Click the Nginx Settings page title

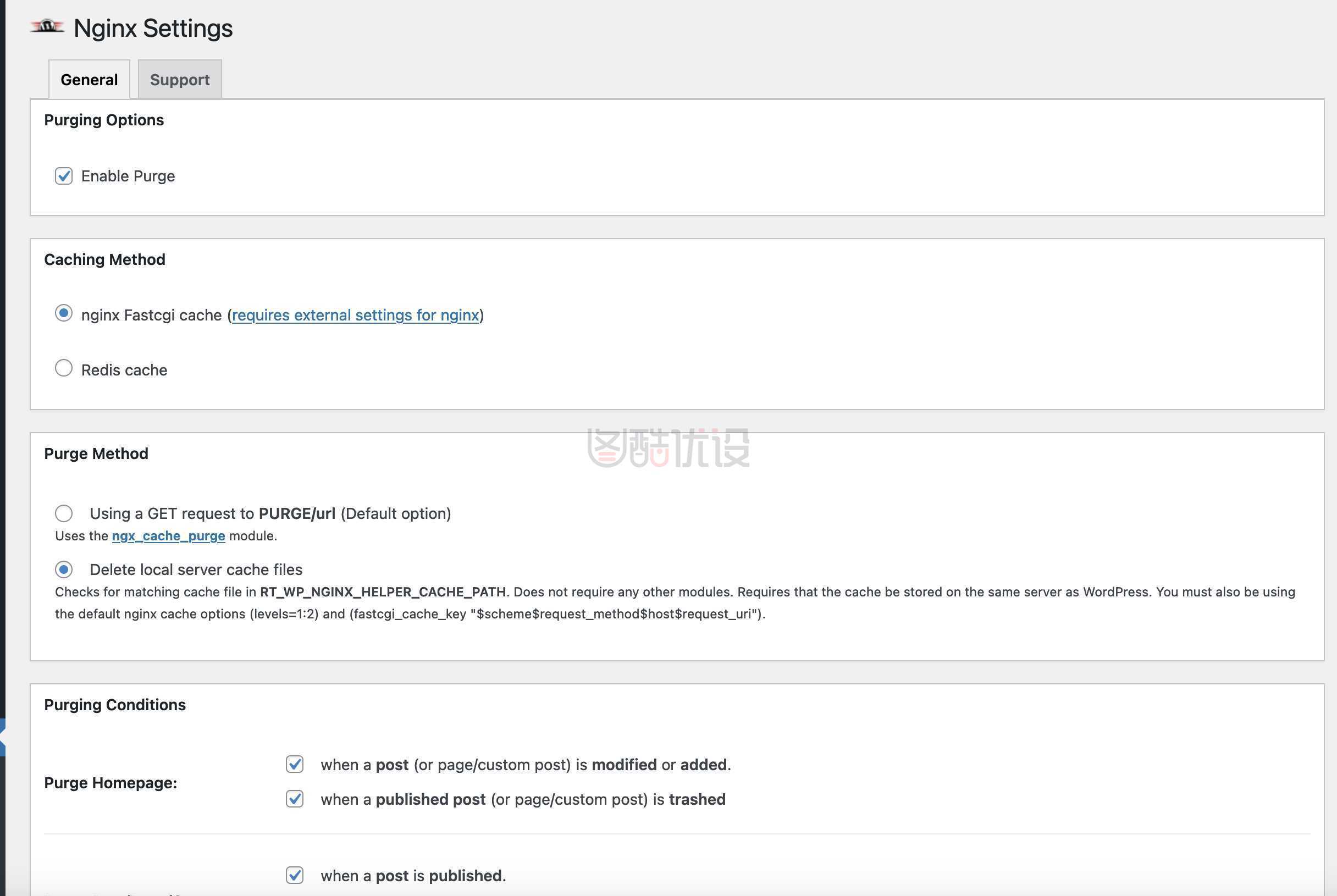pyautogui.click(x=153, y=28)
